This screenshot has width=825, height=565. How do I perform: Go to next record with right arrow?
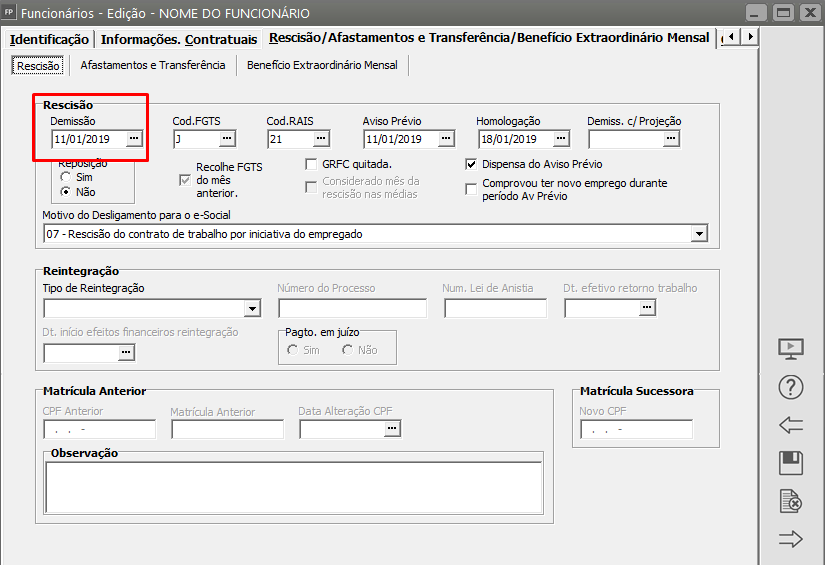791,539
